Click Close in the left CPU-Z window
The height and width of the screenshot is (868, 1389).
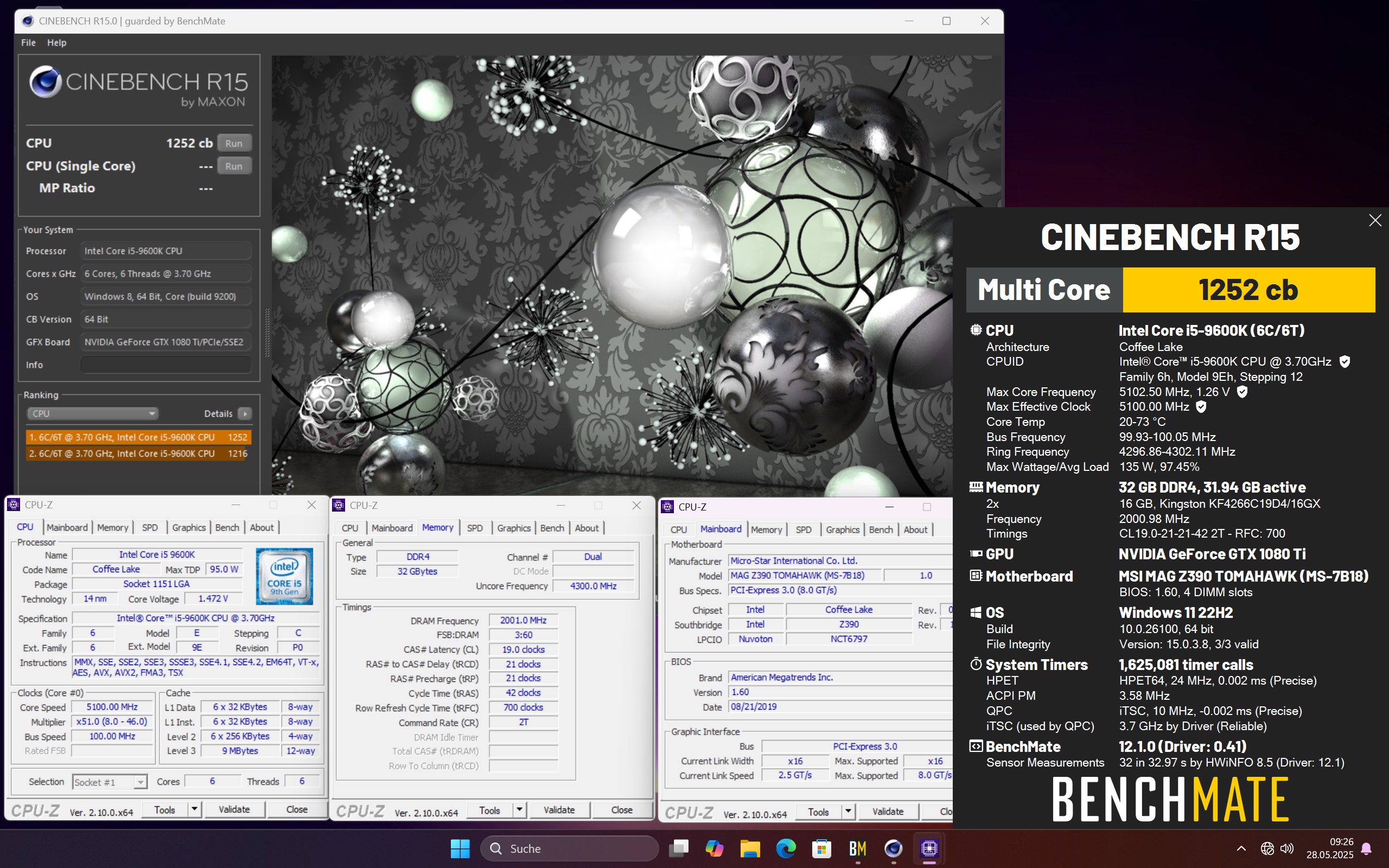point(297,809)
